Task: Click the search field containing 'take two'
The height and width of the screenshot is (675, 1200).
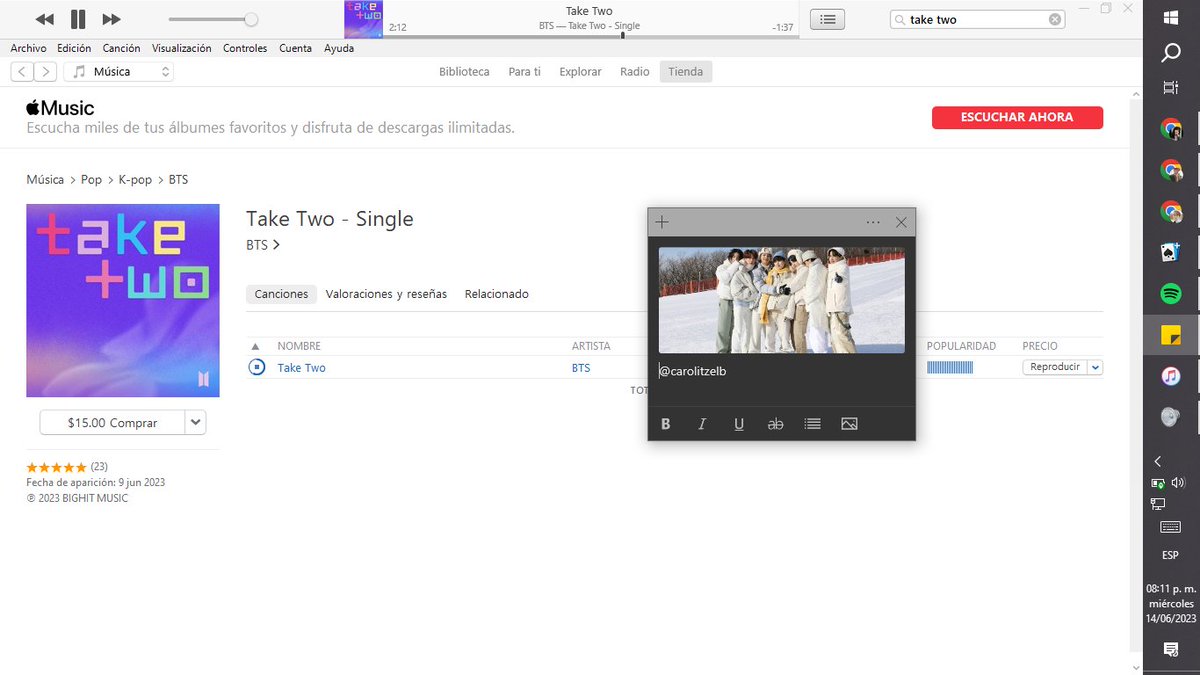Action: point(978,19)
